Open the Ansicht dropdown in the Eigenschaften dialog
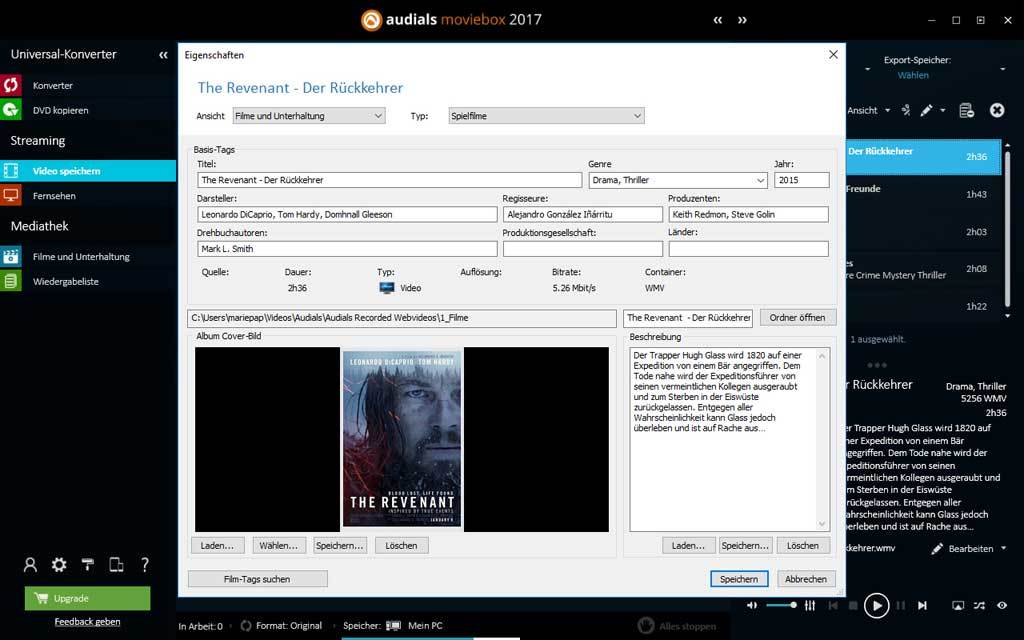Image resolution: width=1024 pixels, height=640 pixels. (x=309, y=116)
